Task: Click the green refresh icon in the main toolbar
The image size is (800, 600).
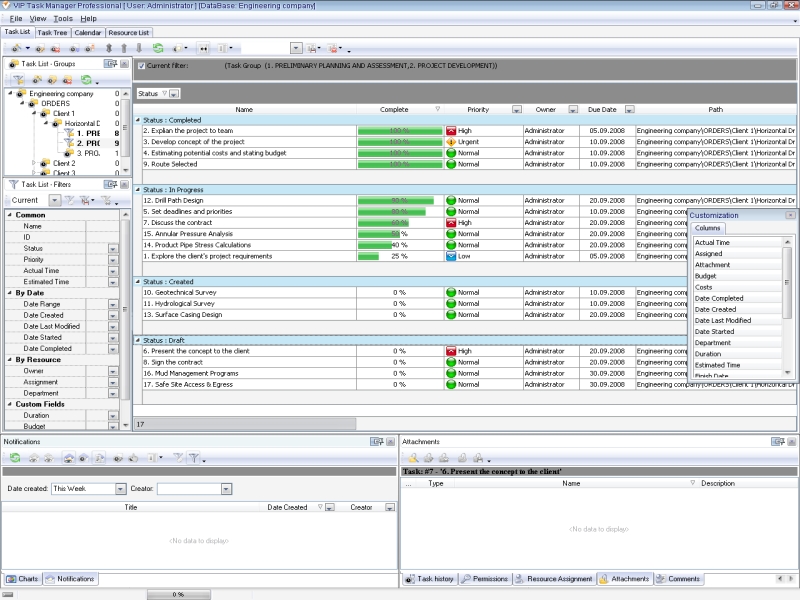Action: [x=158, y=48]
